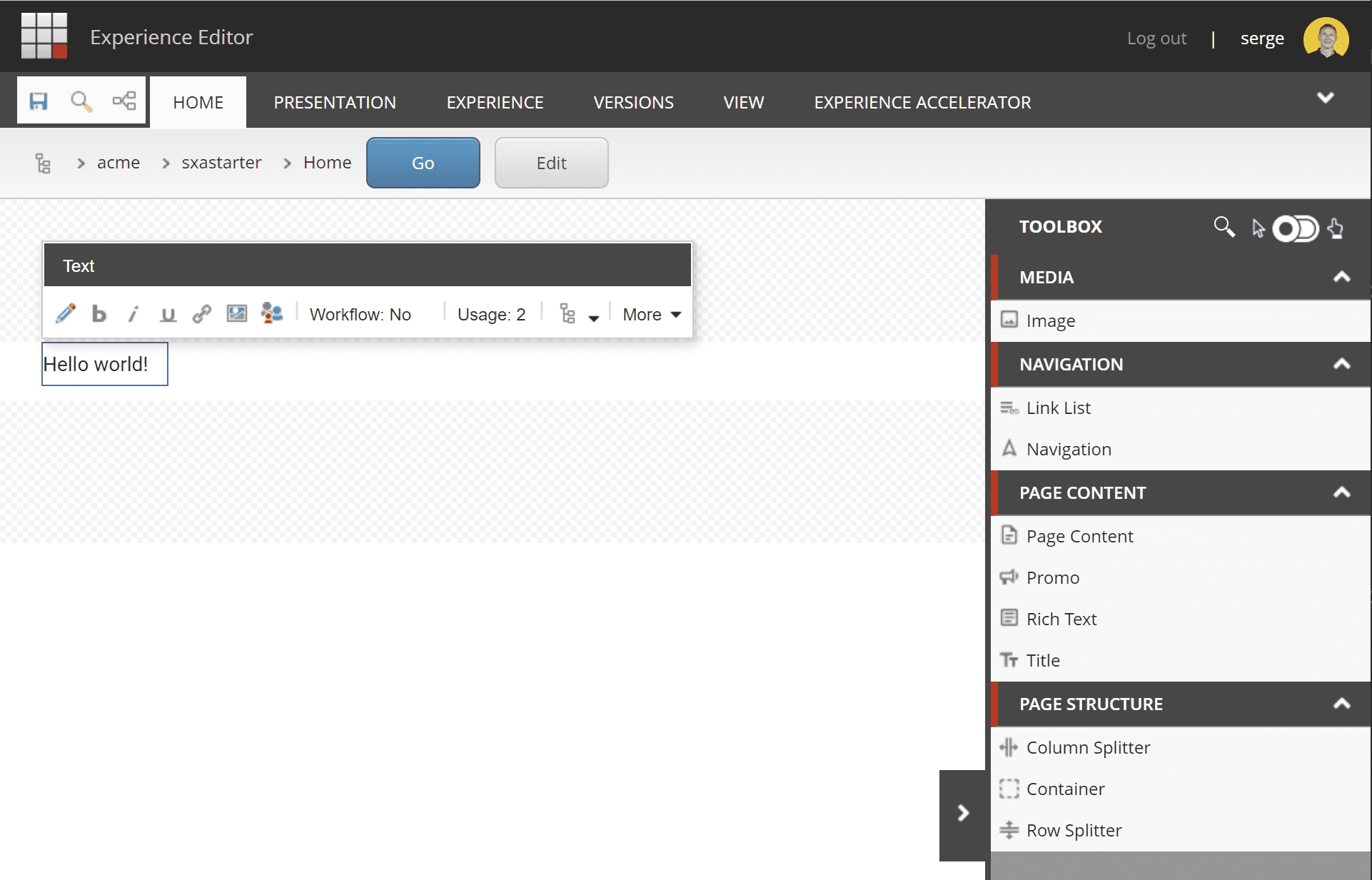
Task: Toggle the Toolbox drag mode switch
Action: click(1295, 228)
